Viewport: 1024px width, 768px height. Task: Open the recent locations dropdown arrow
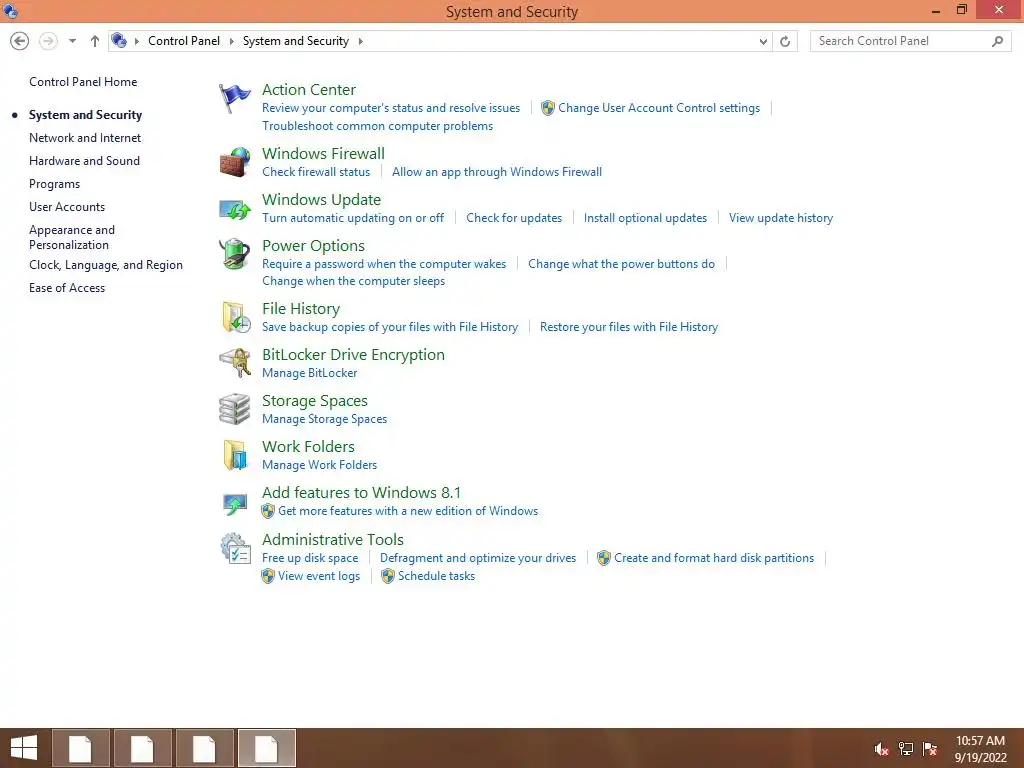(x=72, y=41)
